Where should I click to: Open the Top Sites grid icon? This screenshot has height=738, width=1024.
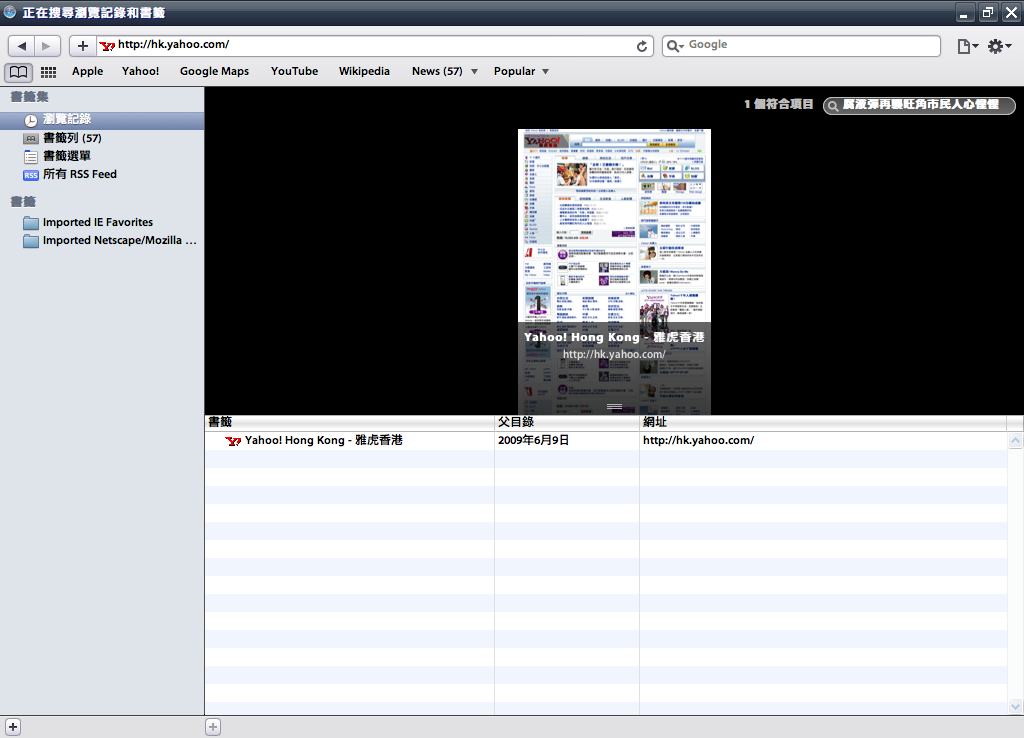[48, 72]
